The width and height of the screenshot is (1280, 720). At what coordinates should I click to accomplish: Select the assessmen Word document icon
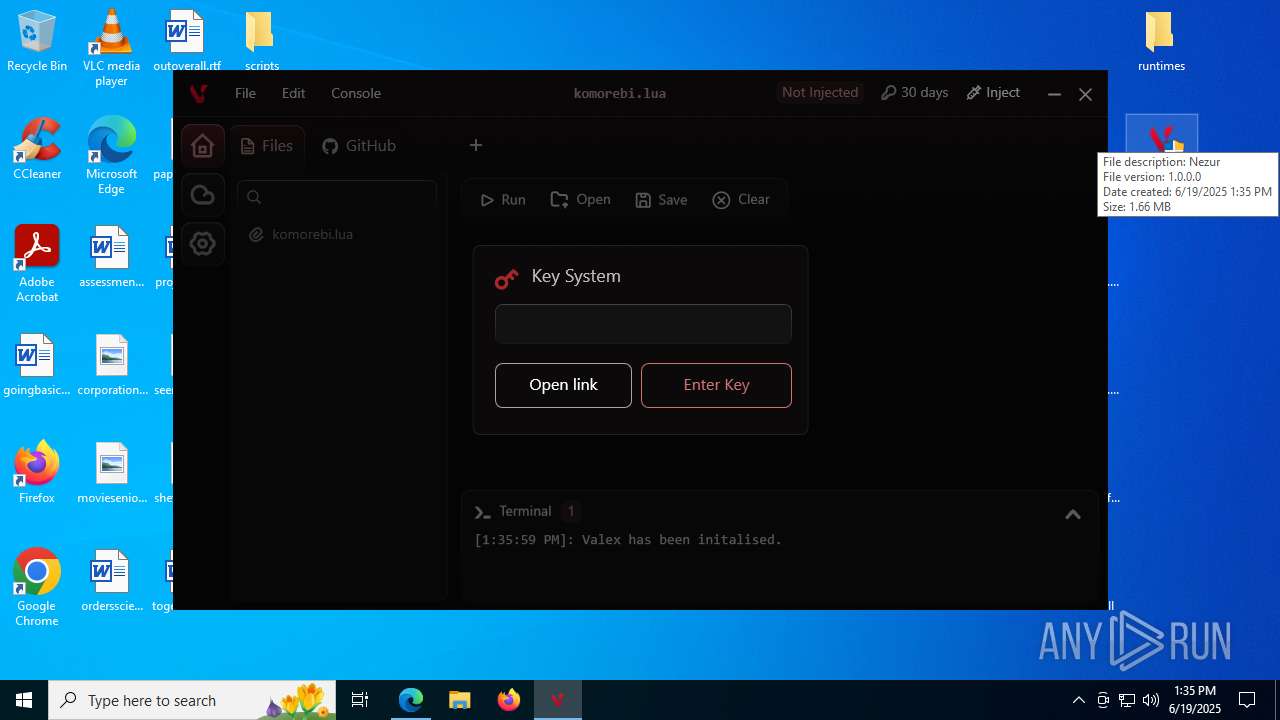point(112,257)
